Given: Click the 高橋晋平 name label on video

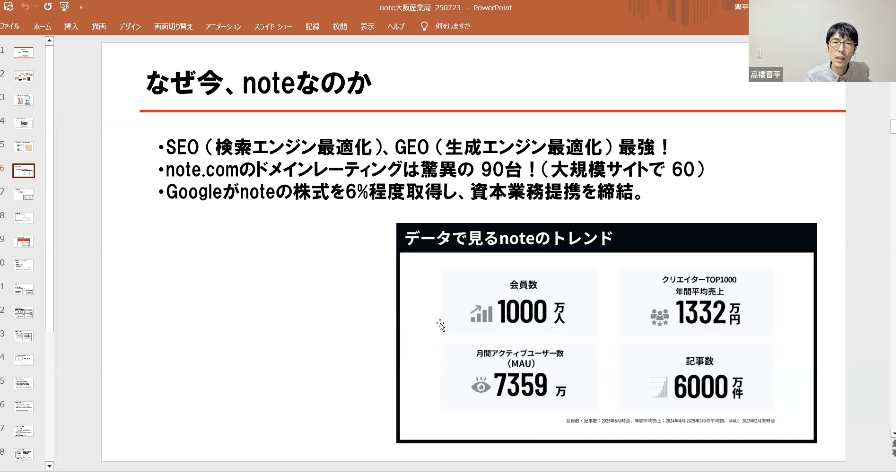Looking at the screenshot, I should click(766, 74).
